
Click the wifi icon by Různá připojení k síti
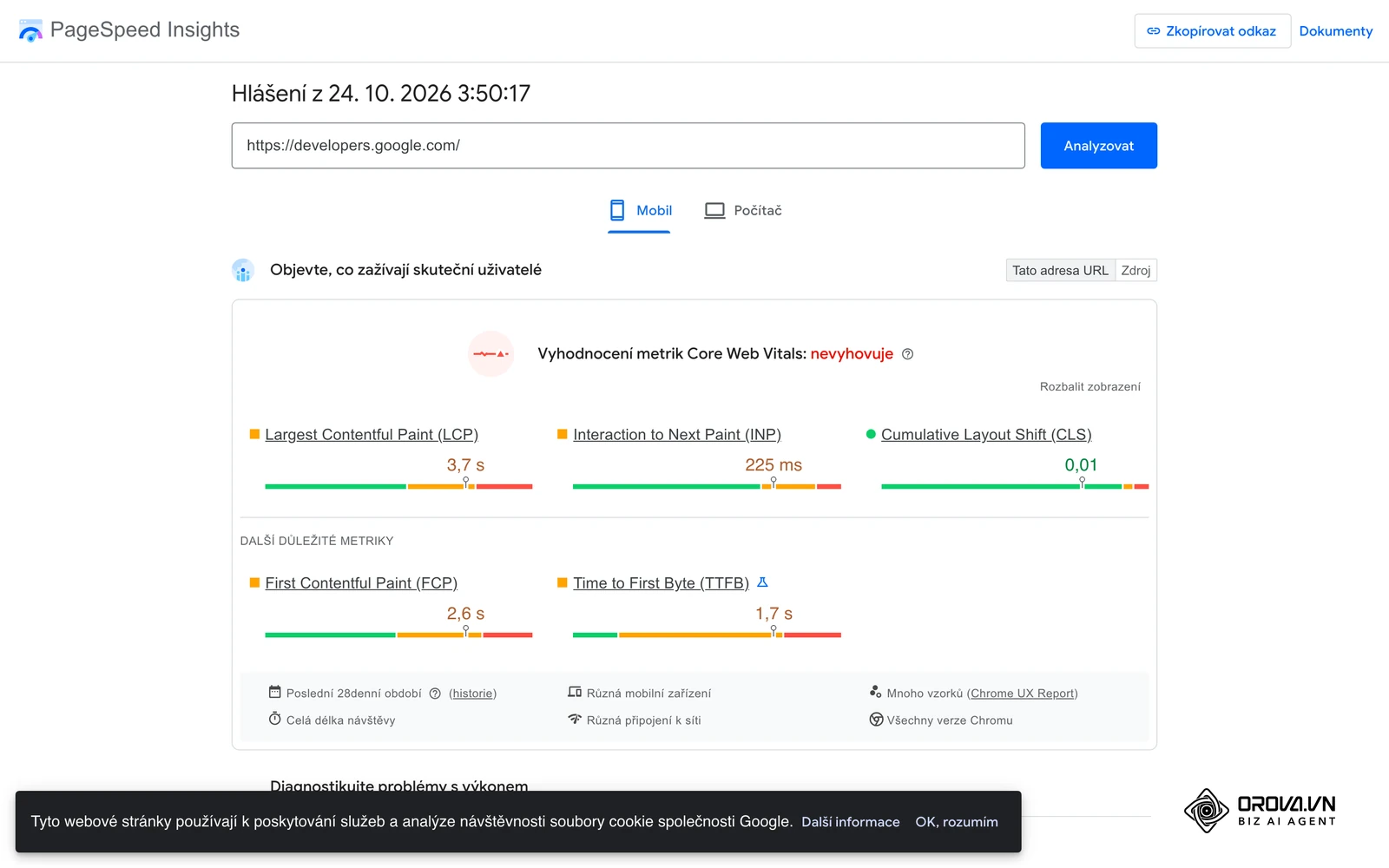(575, 719)
